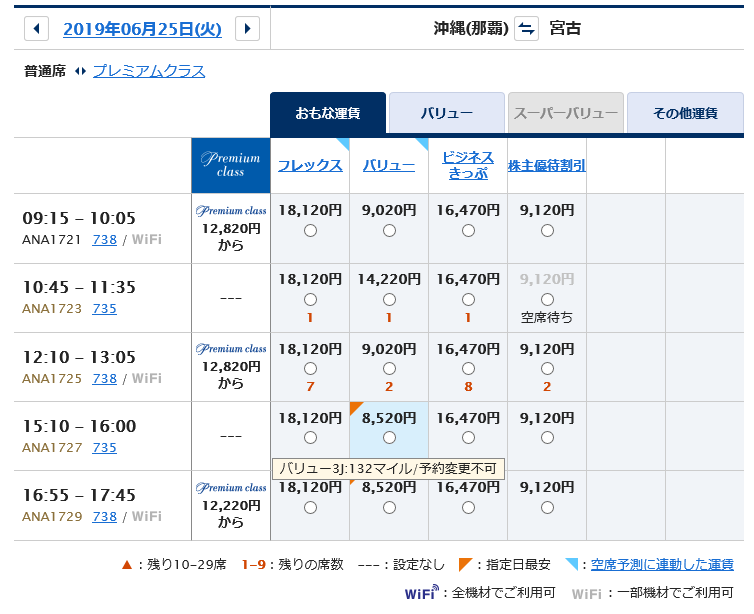Click flight time 15:10 – 16:00
754x614 pixels.
click(x=79, y=426)
